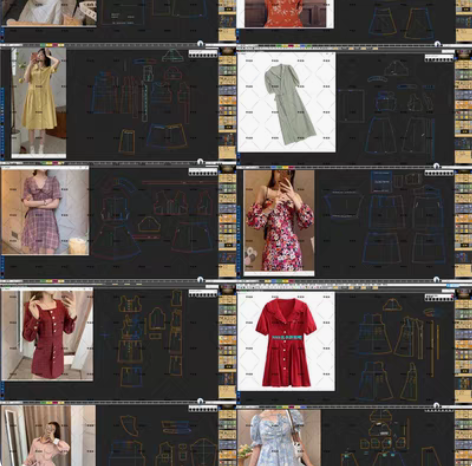Open the purple plaid dress photo
472x466 pixels.
click(45, 211)
